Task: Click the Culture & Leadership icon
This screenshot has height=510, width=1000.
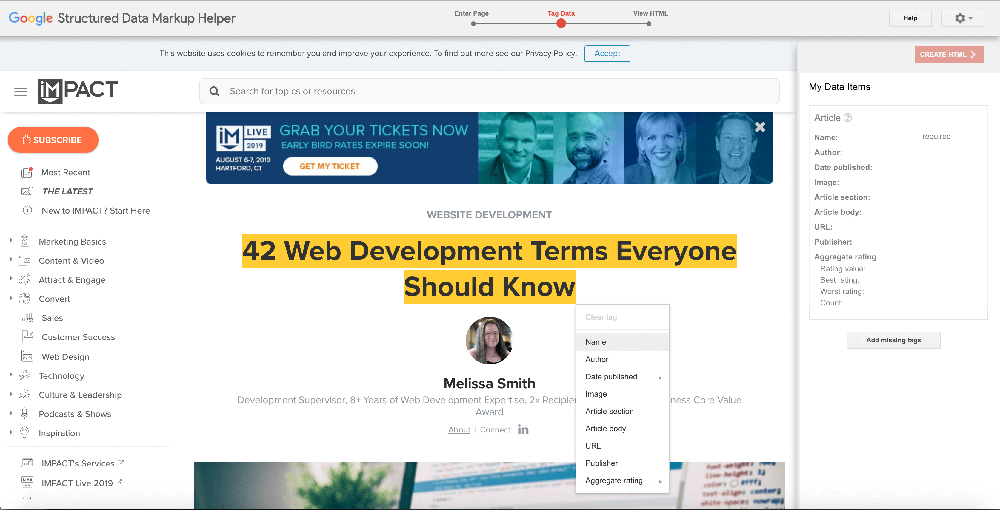Action: (x=25, y=395)
